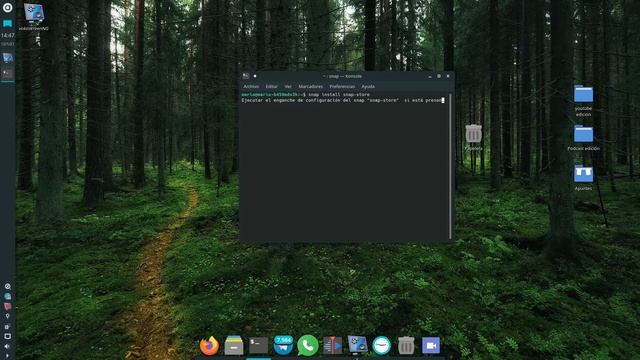640x360 pixels.
Task: Launch WhatsApp from the dock
Action: coord(308,346)
